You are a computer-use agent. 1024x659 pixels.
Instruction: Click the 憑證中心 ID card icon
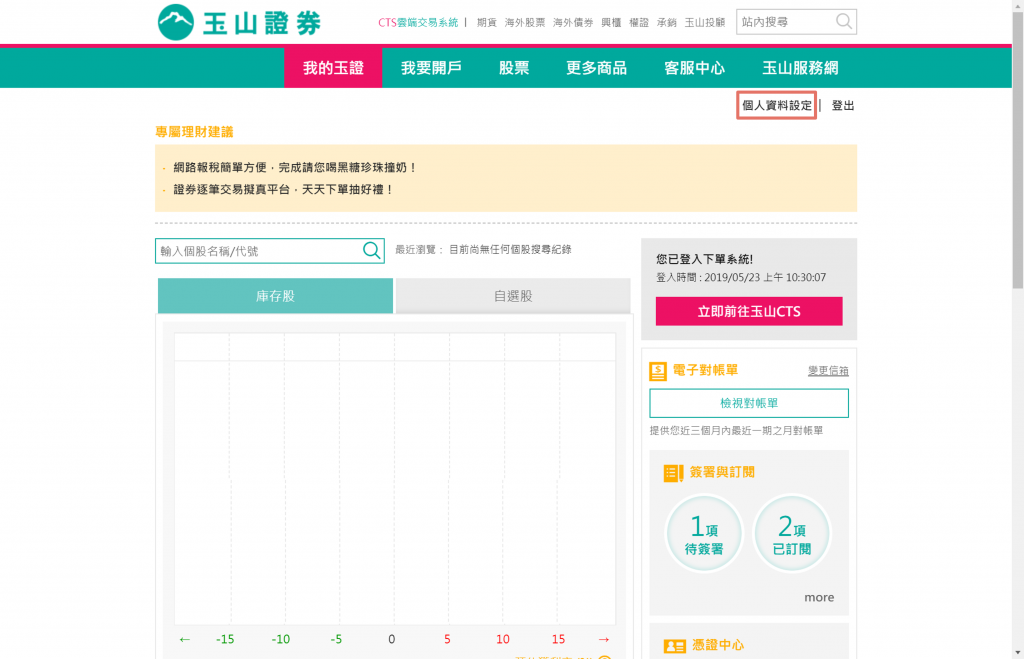pos(675,646)
